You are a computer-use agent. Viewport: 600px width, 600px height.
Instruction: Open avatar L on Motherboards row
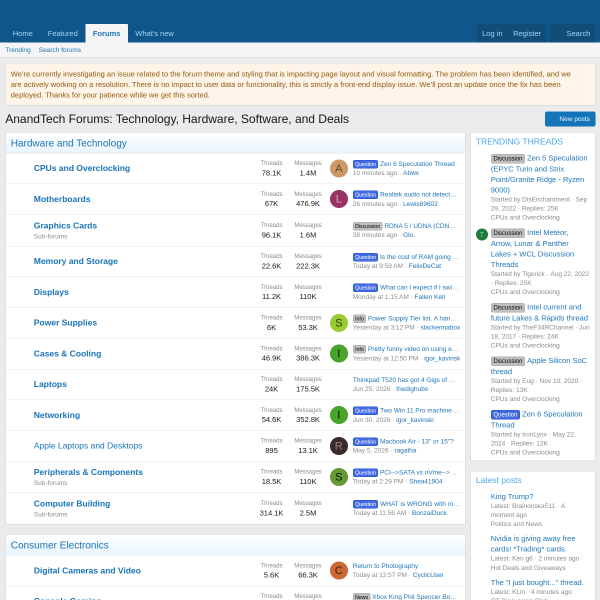[x=339, y=199]
